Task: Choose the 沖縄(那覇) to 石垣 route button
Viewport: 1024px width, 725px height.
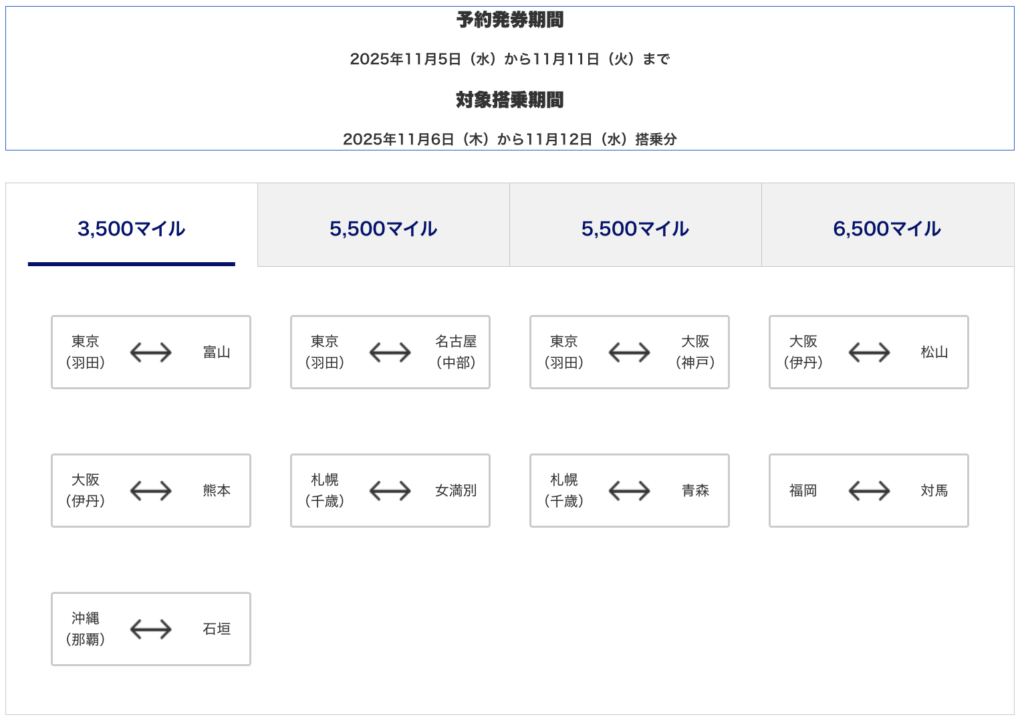Action: [151, 629]
